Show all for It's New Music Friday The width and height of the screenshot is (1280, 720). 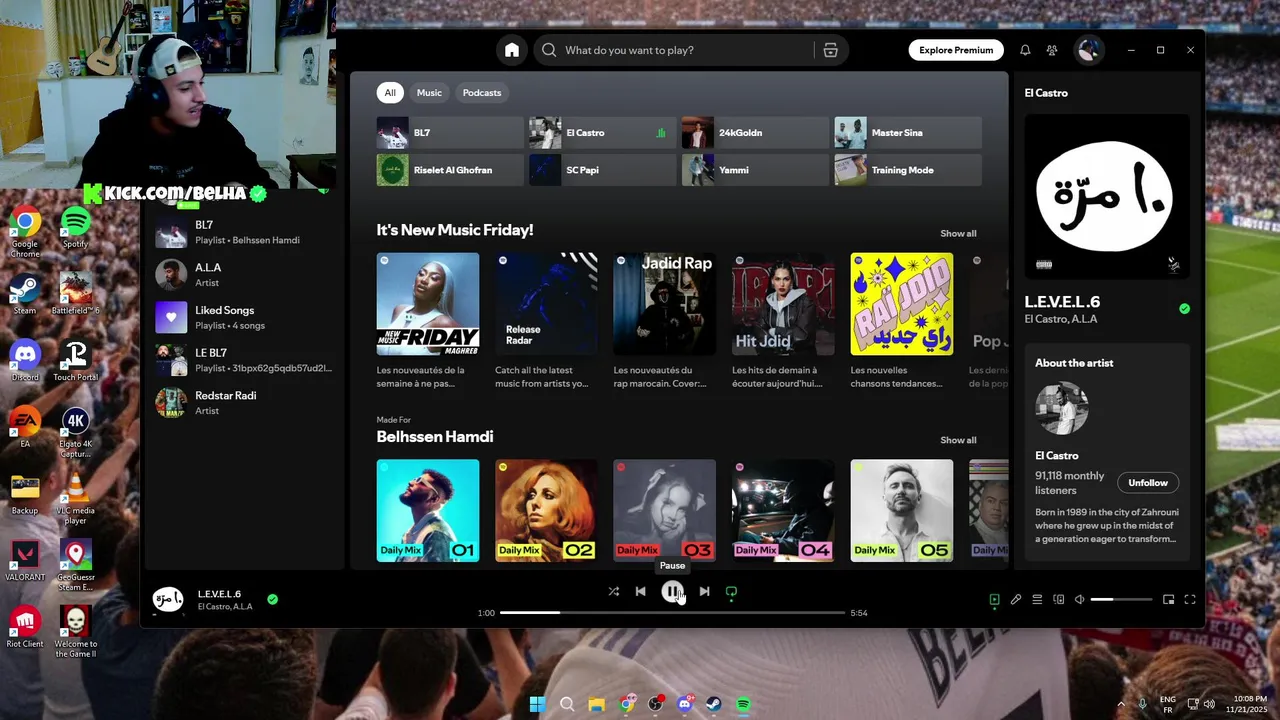coord(958,233)
